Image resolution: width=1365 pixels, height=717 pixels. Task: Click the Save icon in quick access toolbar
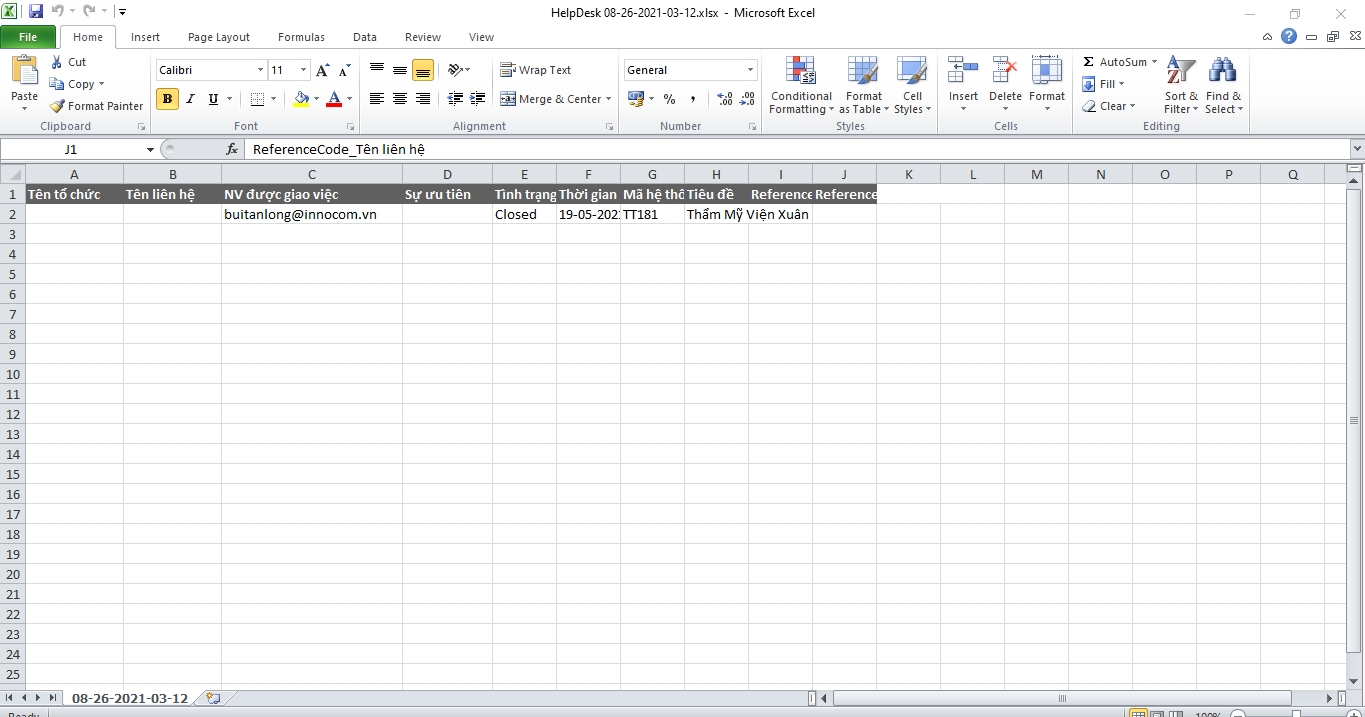pos(36,12)
